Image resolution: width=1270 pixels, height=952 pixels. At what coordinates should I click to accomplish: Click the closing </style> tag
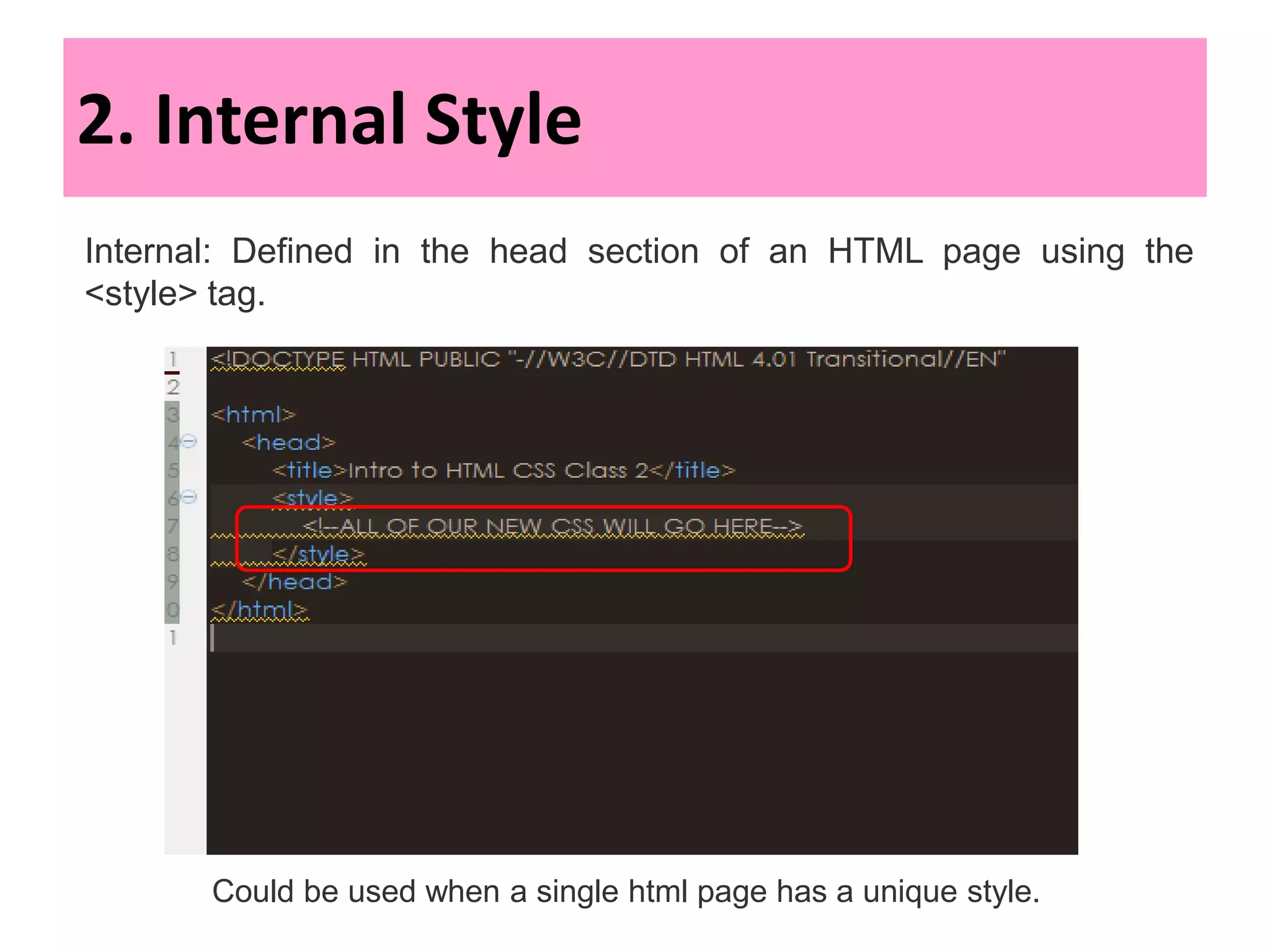point(319,554)
